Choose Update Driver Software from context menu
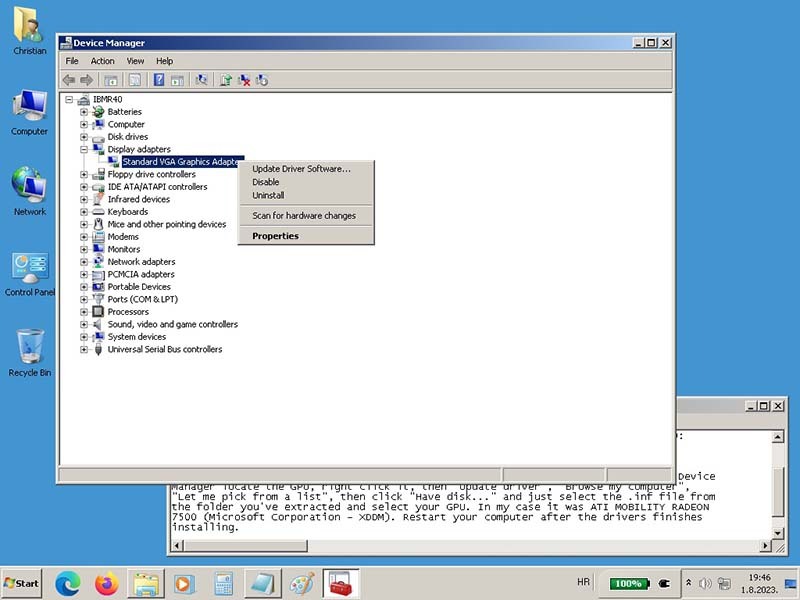Viewport: 800px width, 600px height. [301, 169]
